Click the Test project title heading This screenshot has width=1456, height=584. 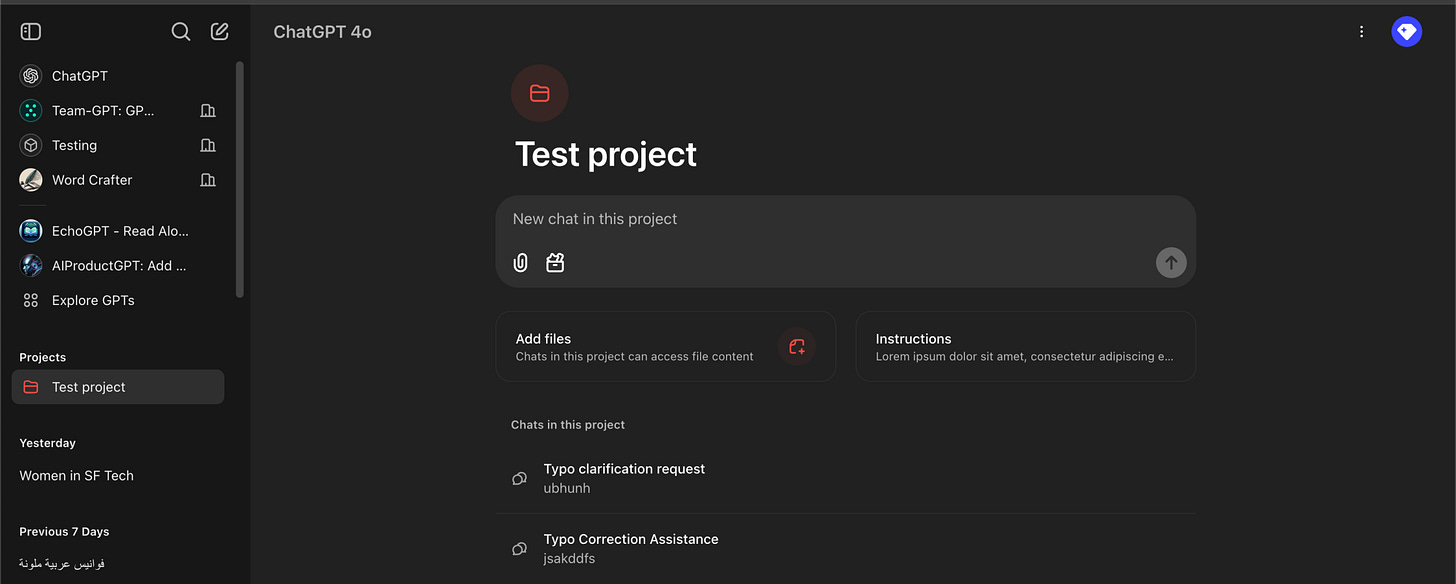point(606,155)
